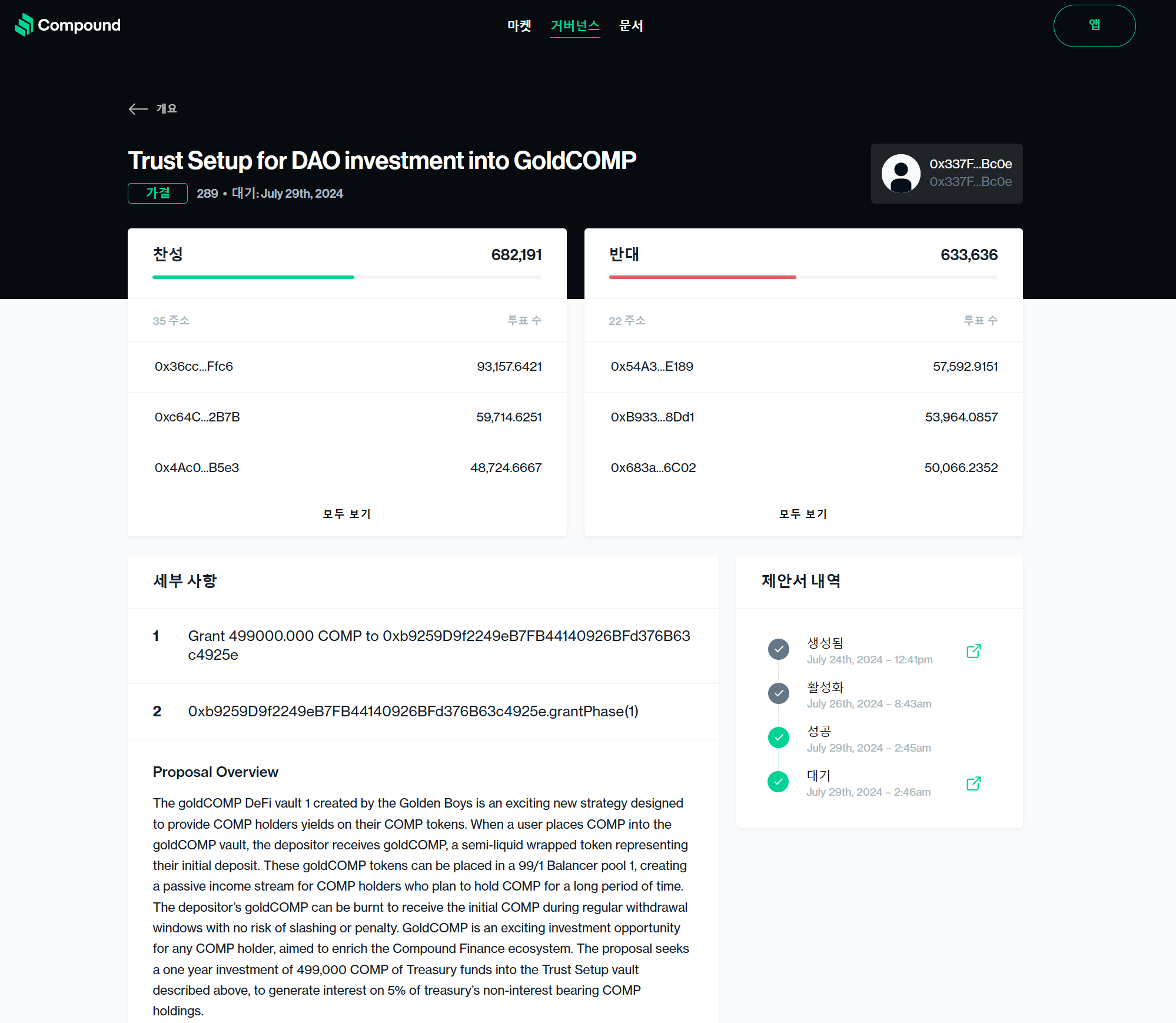Click the Compound logo icon
The width and height of the screenshot is (1176, 1023).
pos(24,25)
